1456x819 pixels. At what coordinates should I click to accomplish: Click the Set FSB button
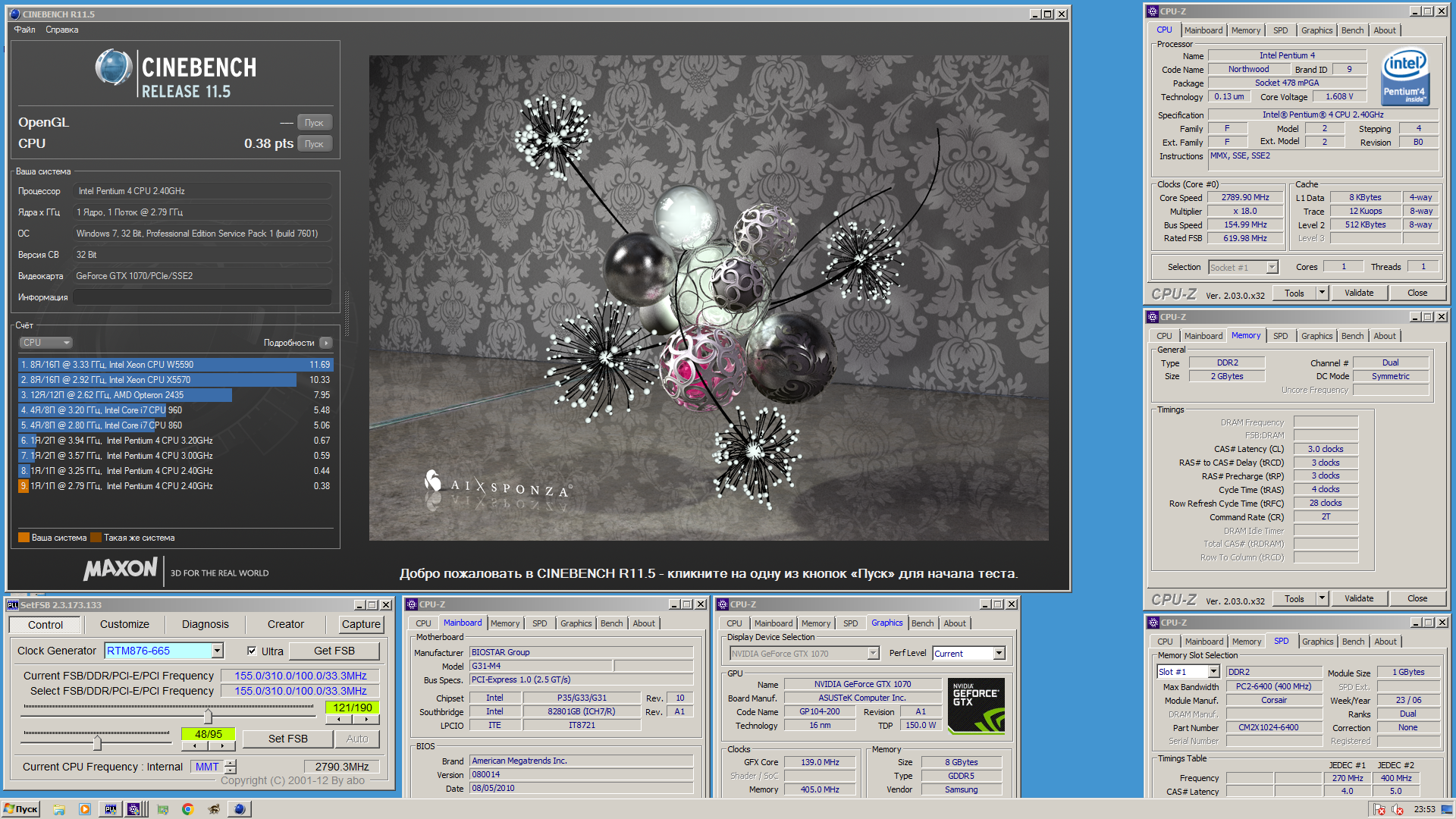point(287,739)
